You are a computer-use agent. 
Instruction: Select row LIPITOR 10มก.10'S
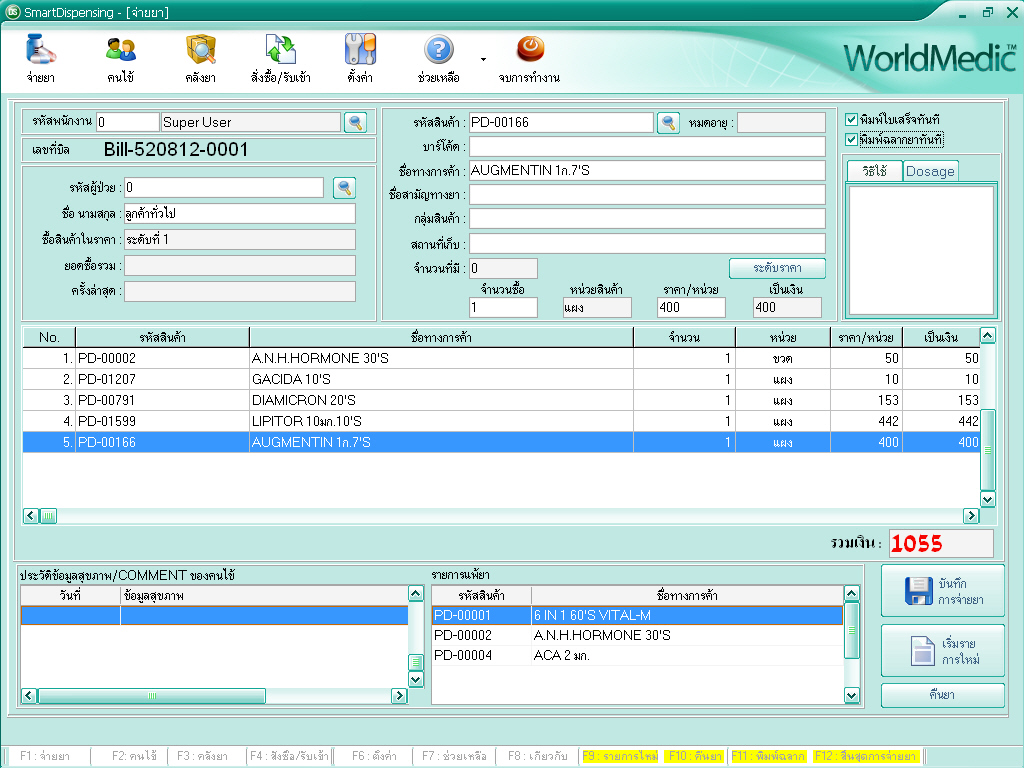(501, 421)
